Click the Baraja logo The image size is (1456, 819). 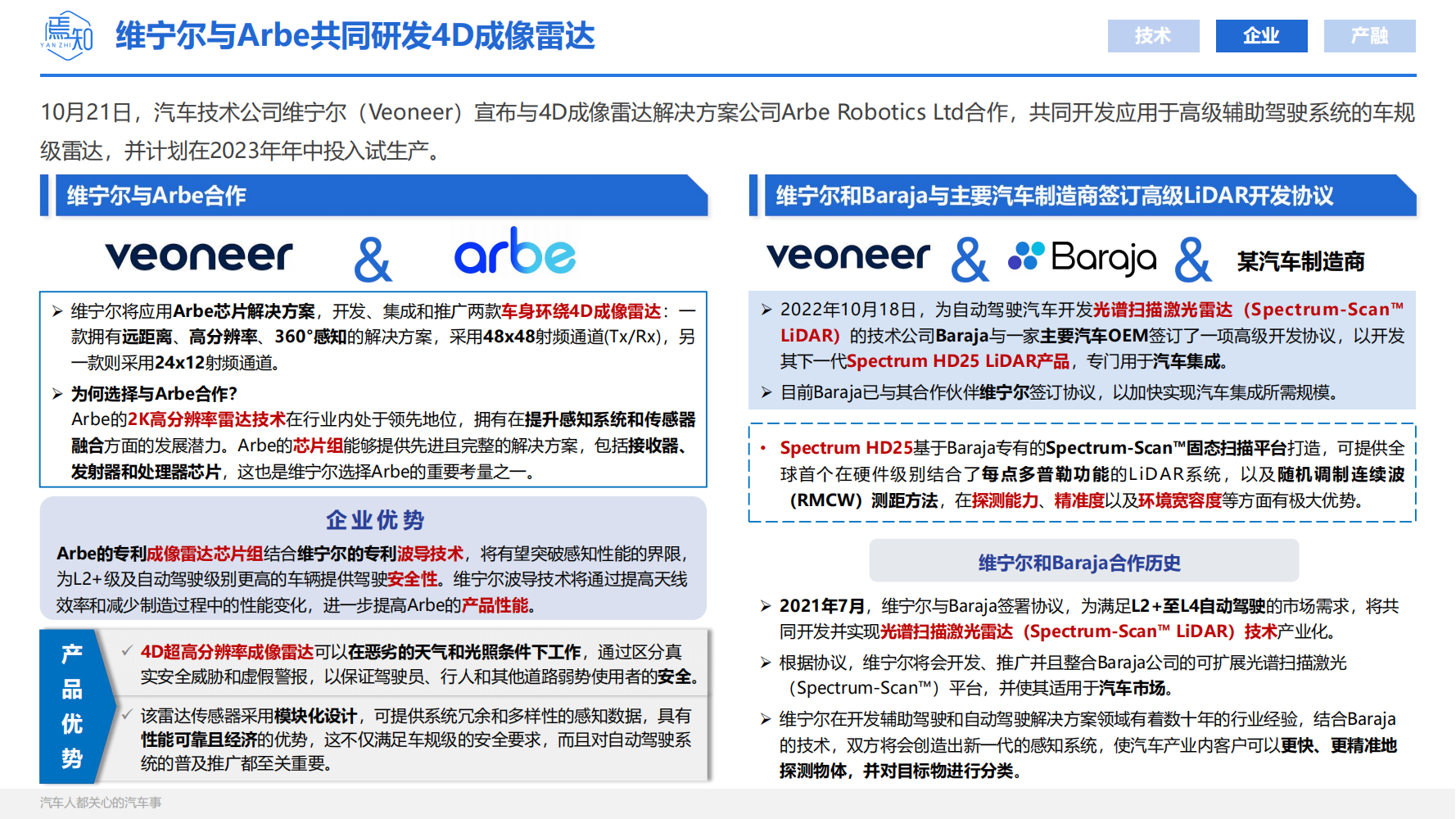click(1082, 257)
